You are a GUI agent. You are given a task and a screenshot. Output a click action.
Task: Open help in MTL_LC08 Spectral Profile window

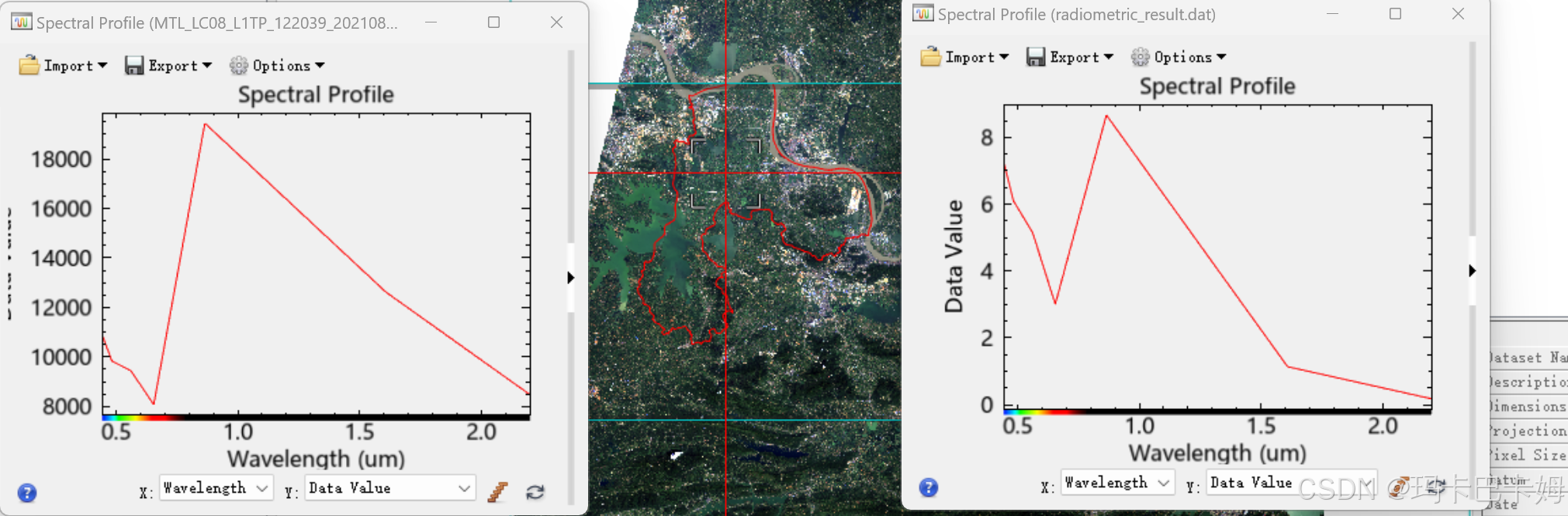click(x=27, y=493)
